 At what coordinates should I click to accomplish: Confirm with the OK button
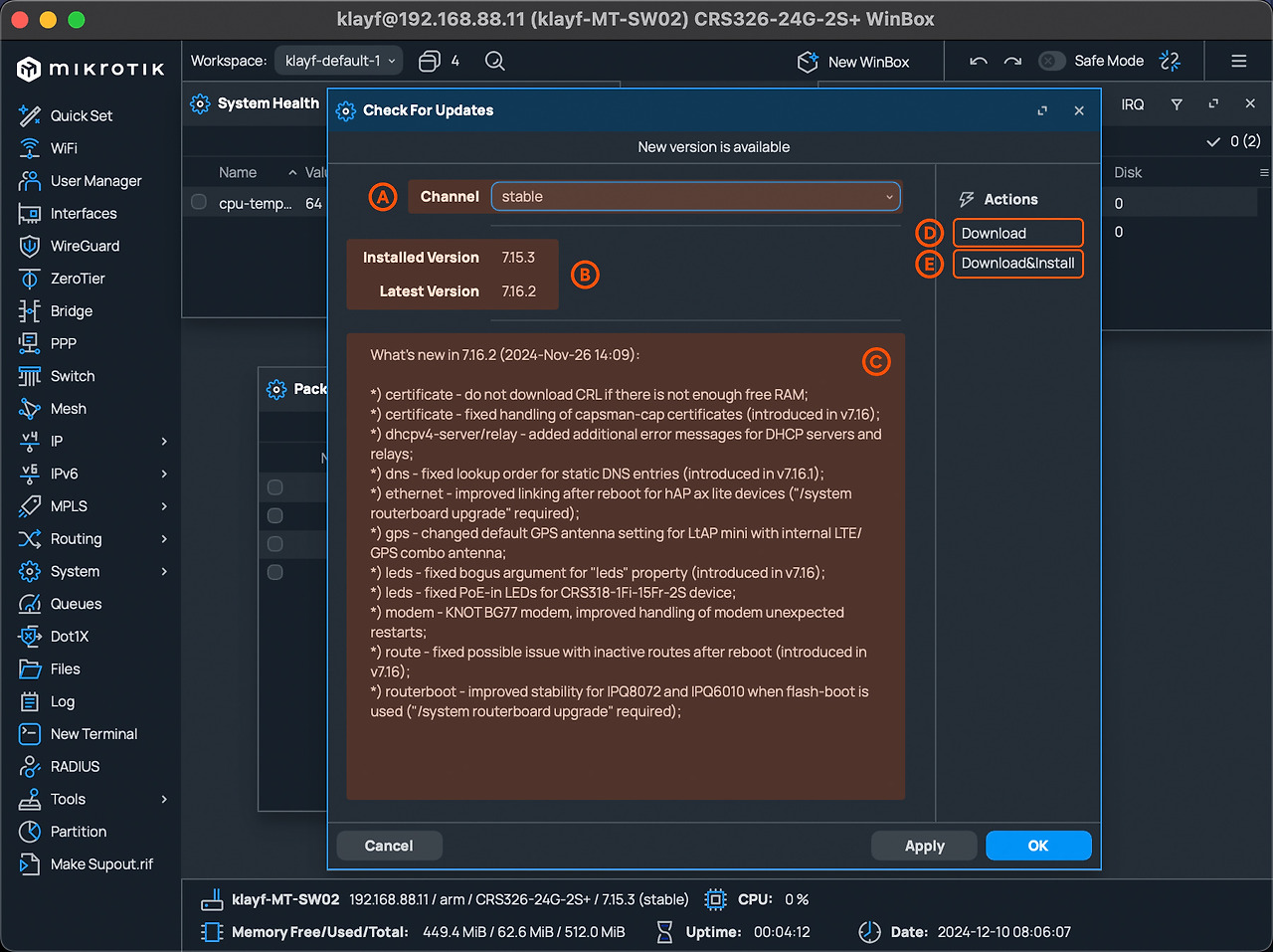1038,846
